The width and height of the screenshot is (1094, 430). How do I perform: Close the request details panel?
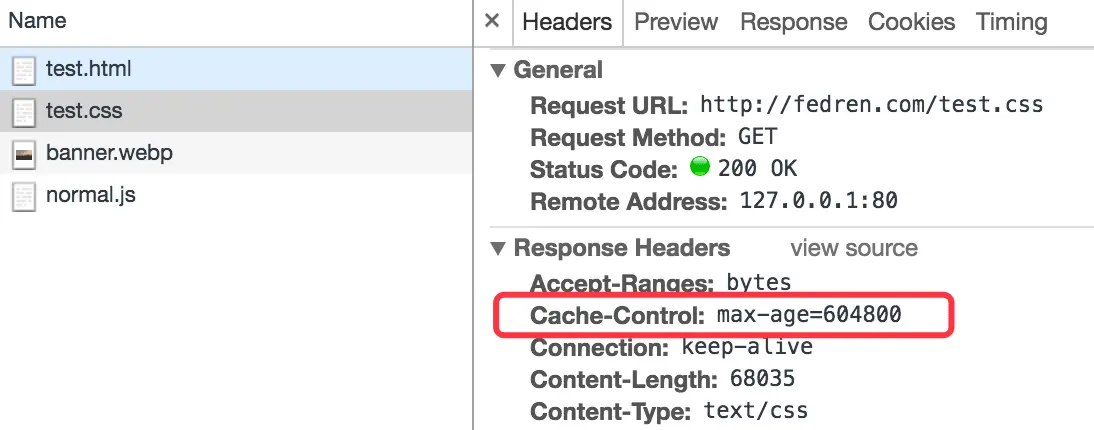coord(491,22)
